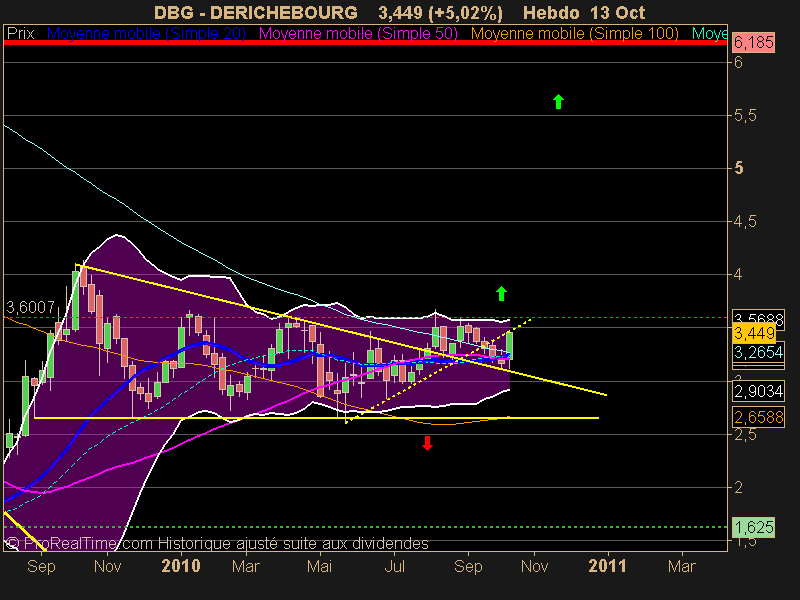This screenshot has width=800, height=600.
Task: Click the Moyenne mobile (Simple 50) legend entry
Action: click(358, 34)
